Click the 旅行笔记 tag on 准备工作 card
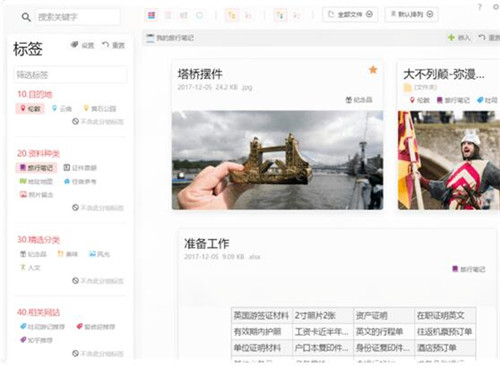This screenshot has width=500, height=367. click(x=469, y=269)
